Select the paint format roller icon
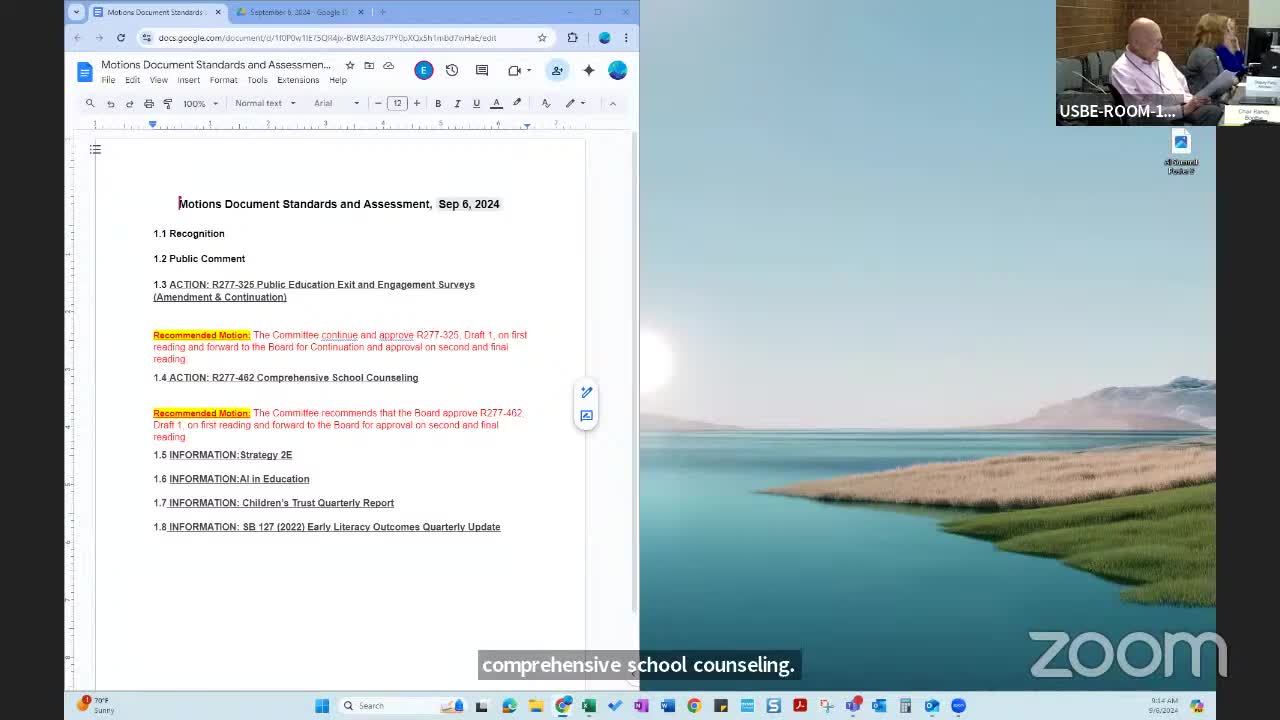 point(168,103)
